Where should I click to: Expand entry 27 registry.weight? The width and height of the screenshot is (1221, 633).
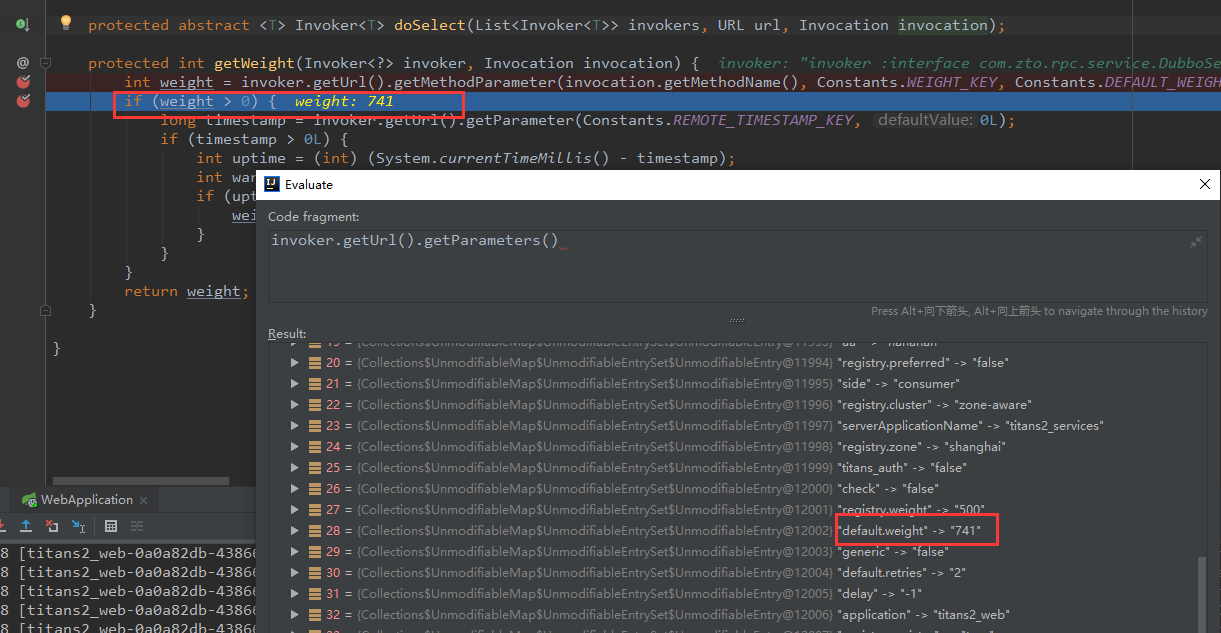(295, 510)
